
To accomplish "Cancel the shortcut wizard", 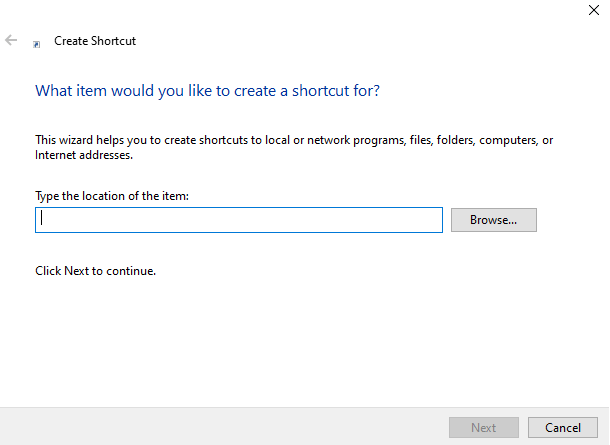I will tap(562, 428).
